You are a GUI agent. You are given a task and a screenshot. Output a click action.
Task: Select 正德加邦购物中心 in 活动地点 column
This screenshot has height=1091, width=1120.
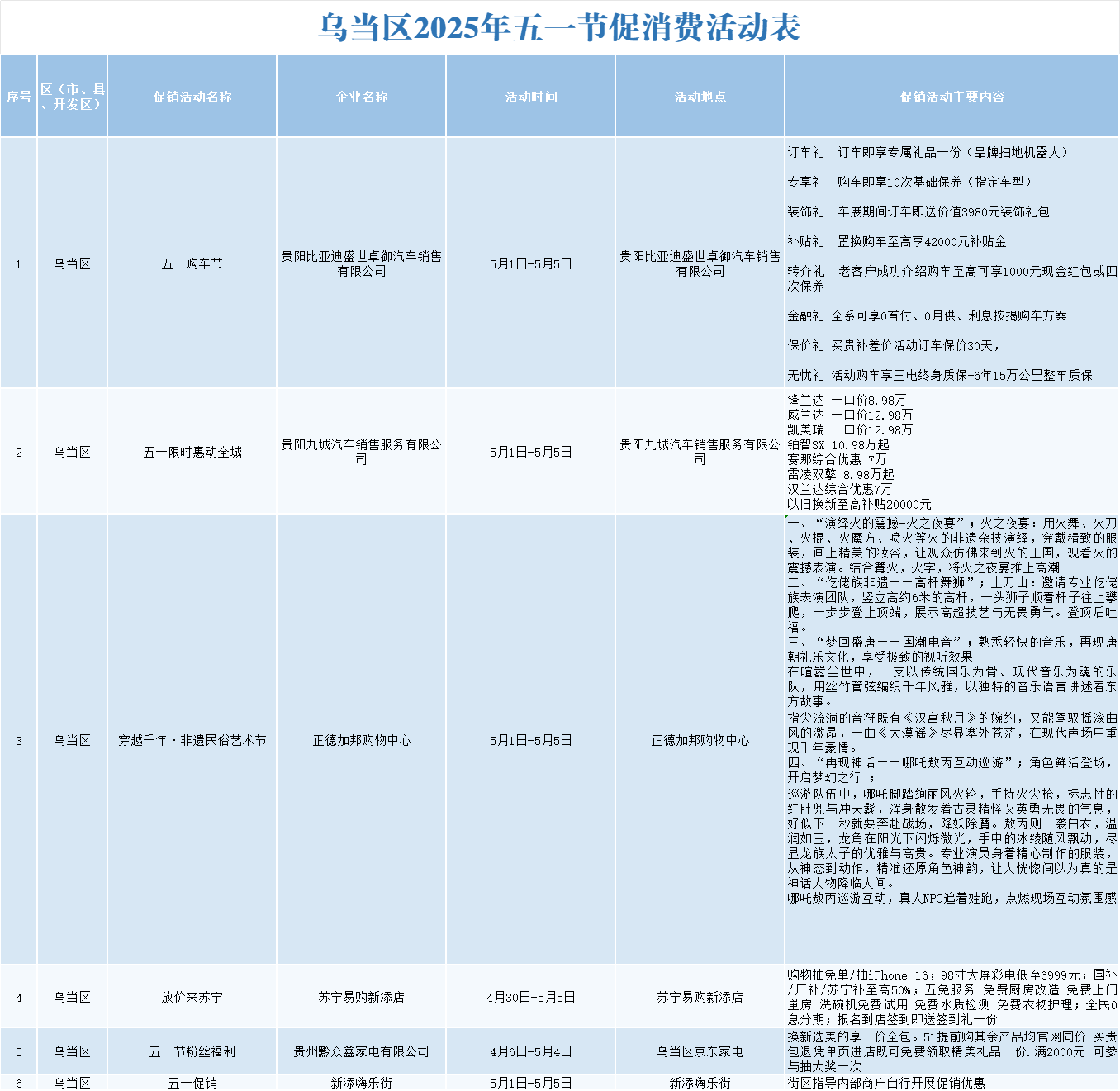(x=700, y=740)
